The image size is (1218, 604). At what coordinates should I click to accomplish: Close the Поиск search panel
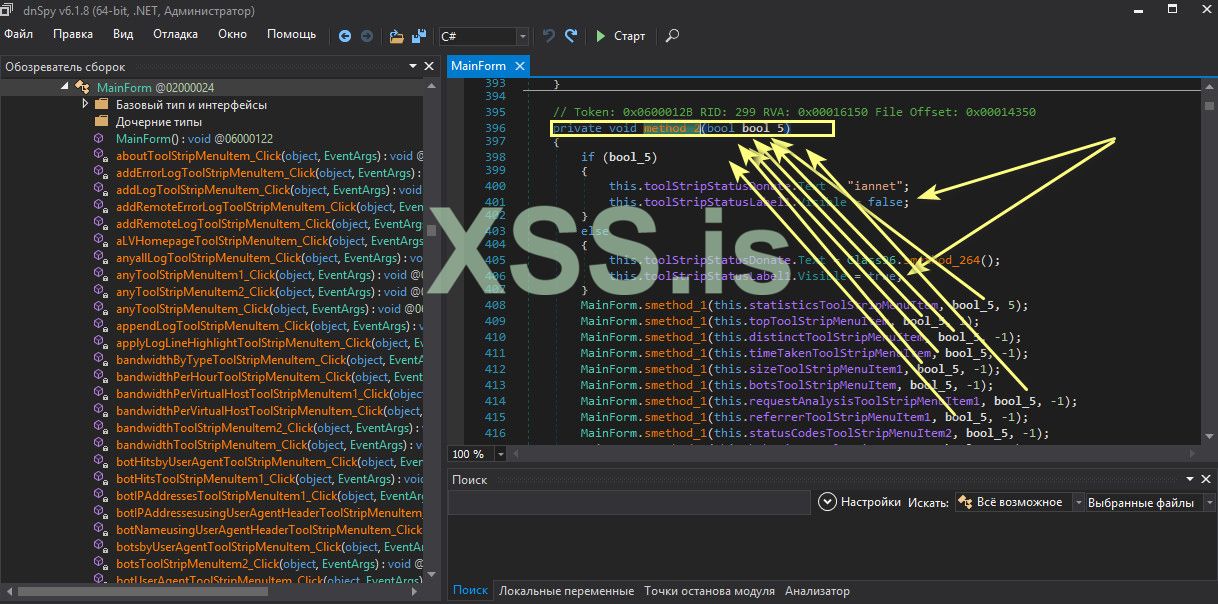(1207, 480)
